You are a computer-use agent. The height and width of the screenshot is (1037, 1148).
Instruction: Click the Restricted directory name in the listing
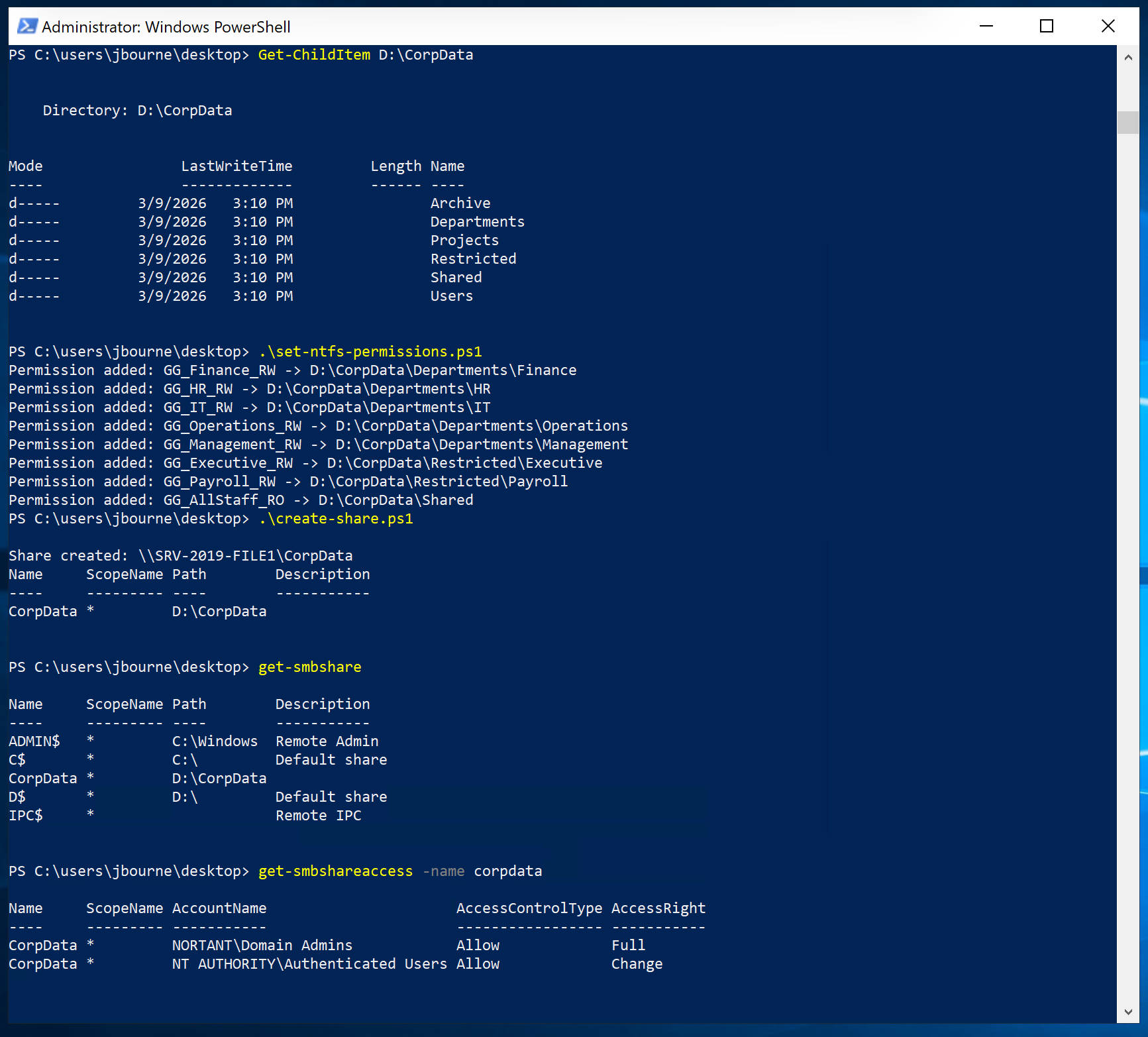point(473,259)
